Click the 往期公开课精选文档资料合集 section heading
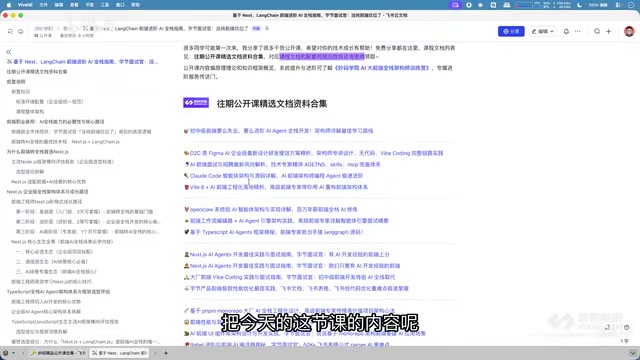The height and width of the screenshot is (360, 640). pos(271,103)
